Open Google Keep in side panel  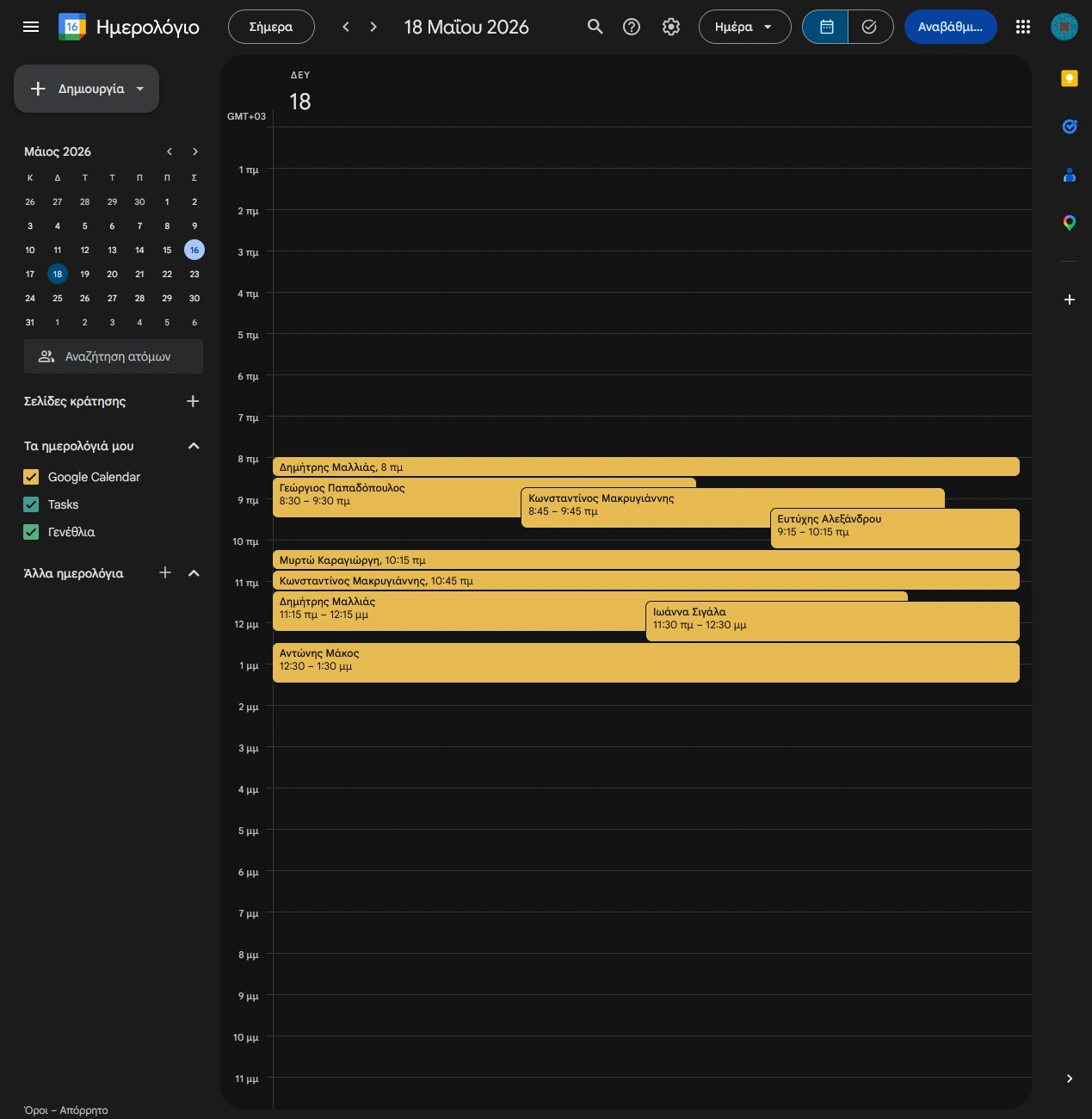coord(1070,78)
